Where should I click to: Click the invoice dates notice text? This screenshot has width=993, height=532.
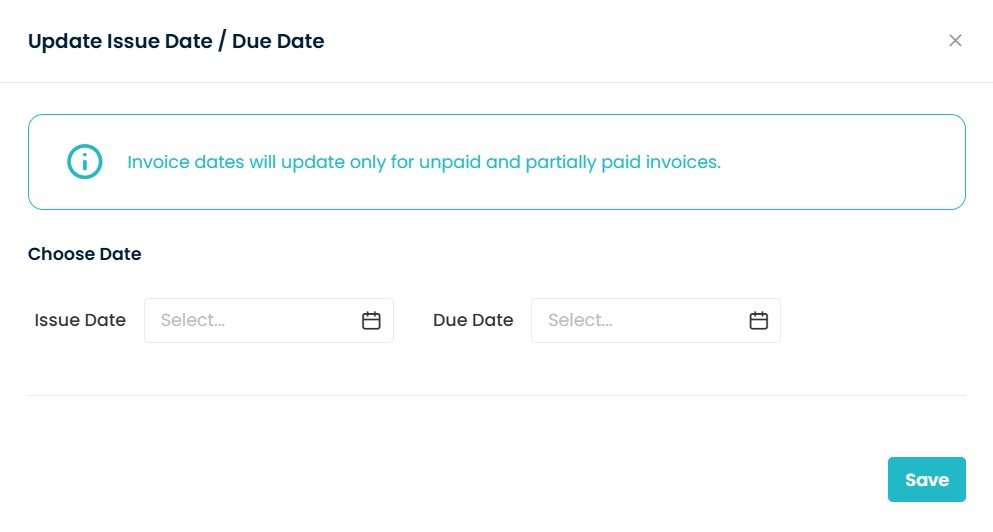click(424, 162)
